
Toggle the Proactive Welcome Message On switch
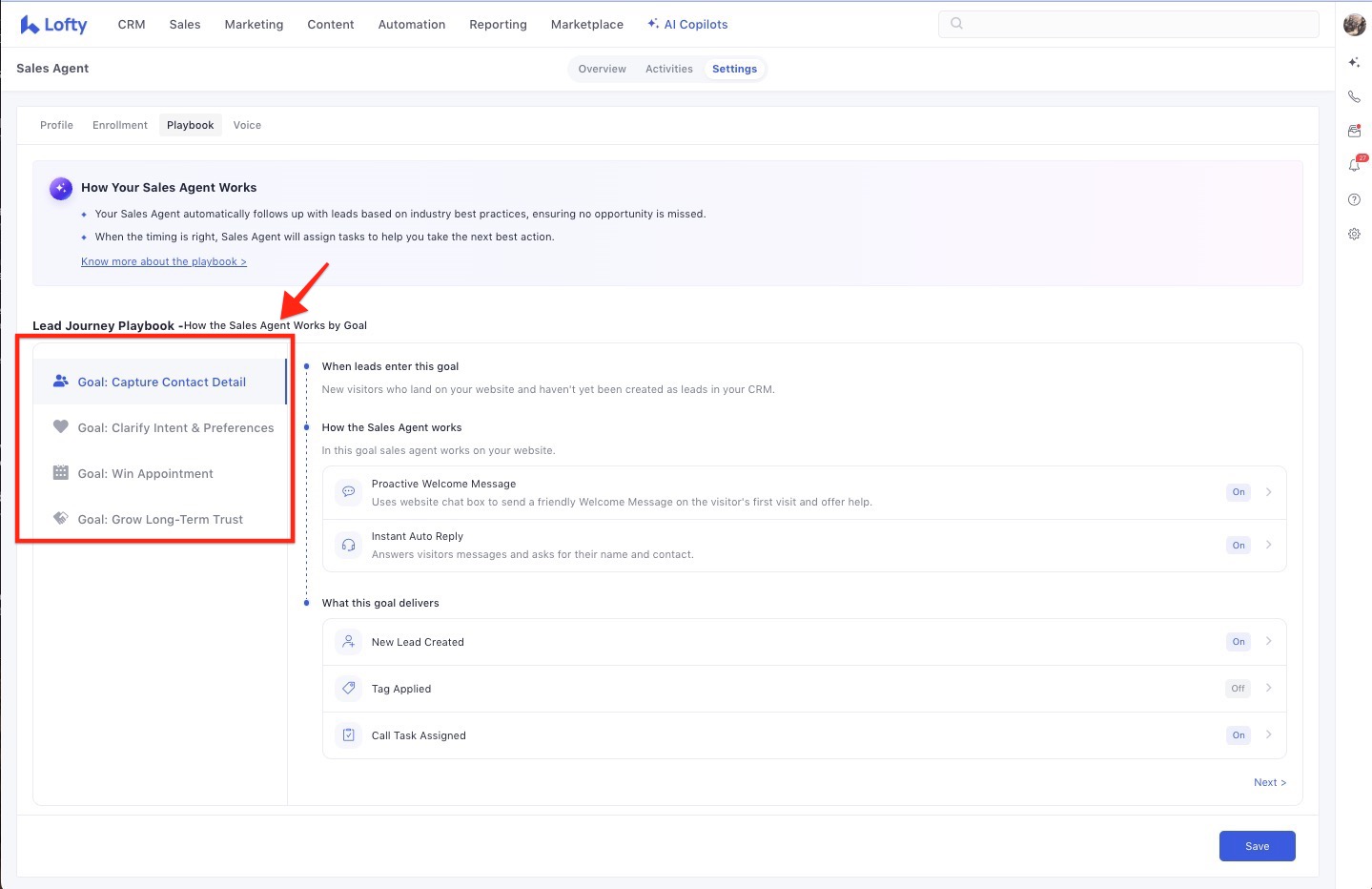(1238, 492)
